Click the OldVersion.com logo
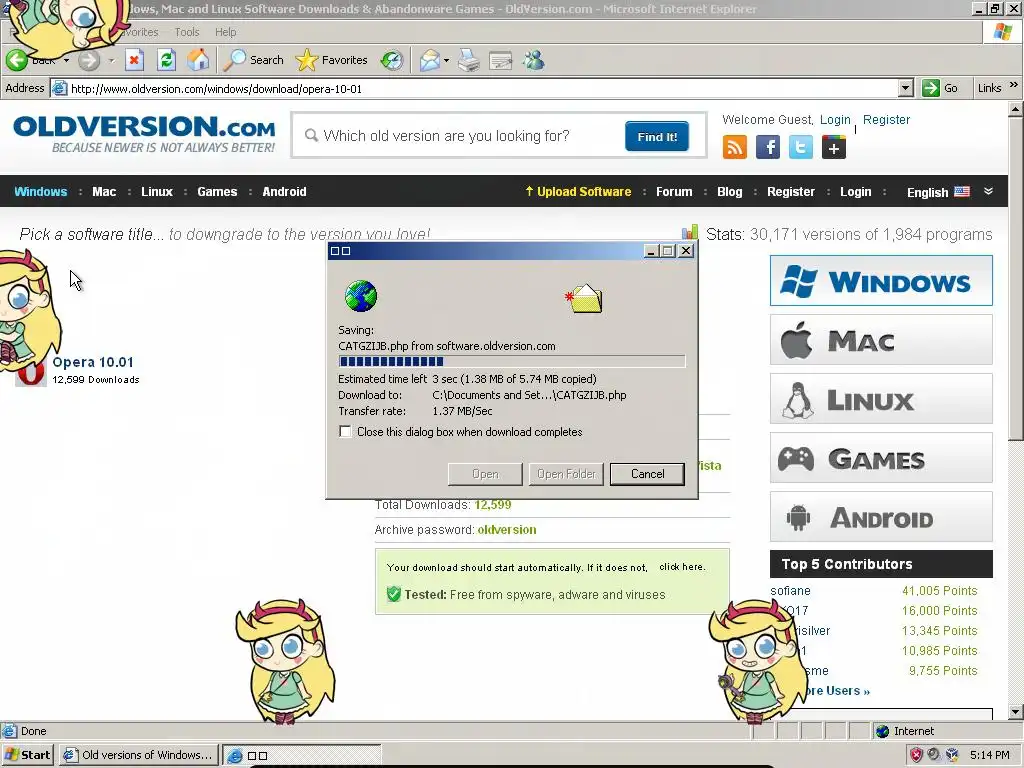The width and height of the screenshot is (1024, 768). [144, 134]
